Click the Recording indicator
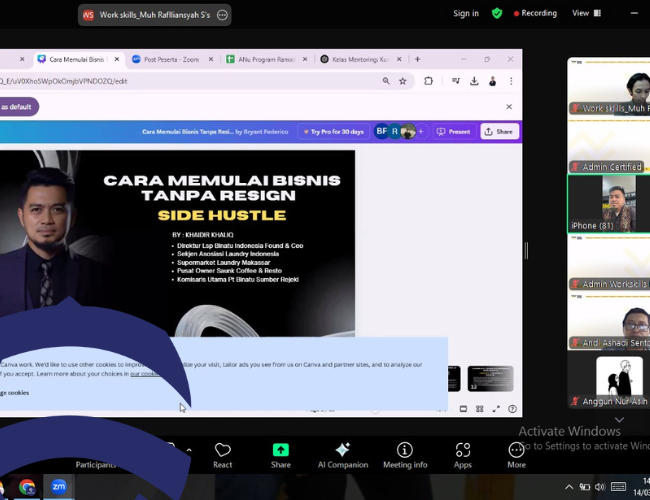Image resolution: width=650 pixels, height=500 pixels. pos(535,13)
